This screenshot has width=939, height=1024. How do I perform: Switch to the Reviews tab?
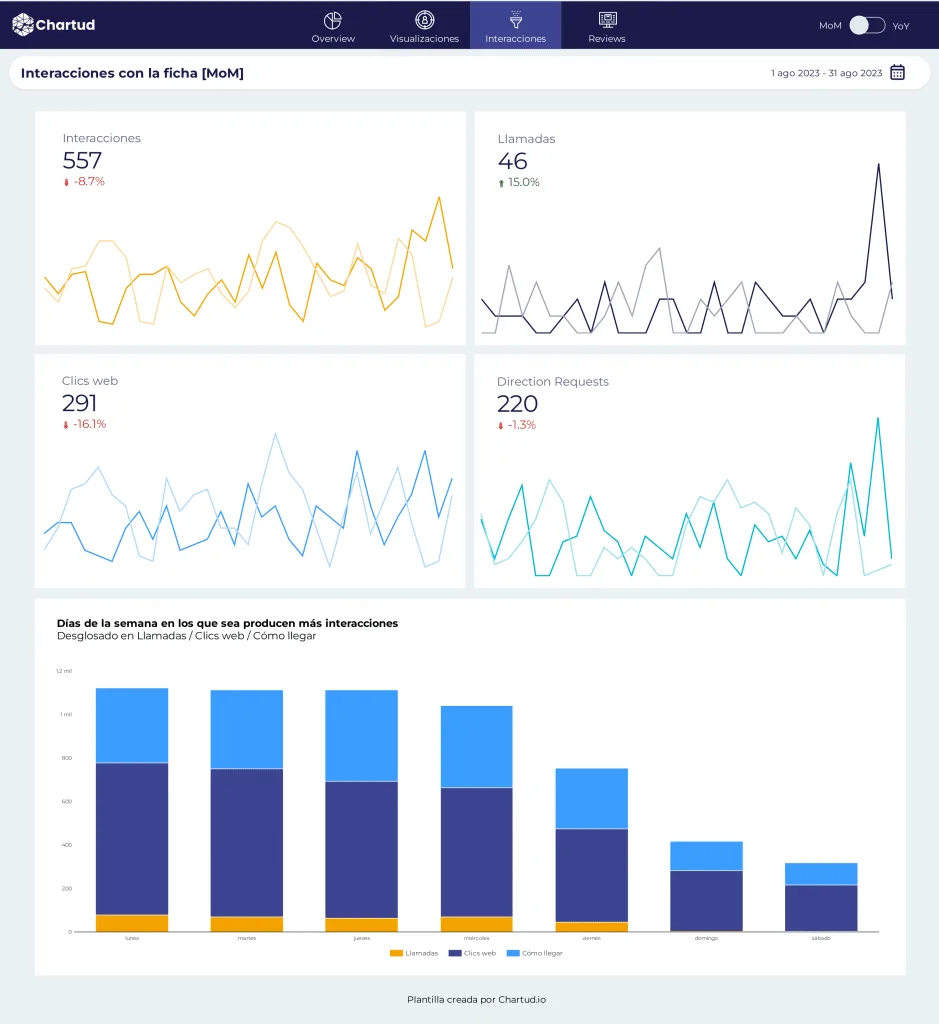click(x=607, y=39)
